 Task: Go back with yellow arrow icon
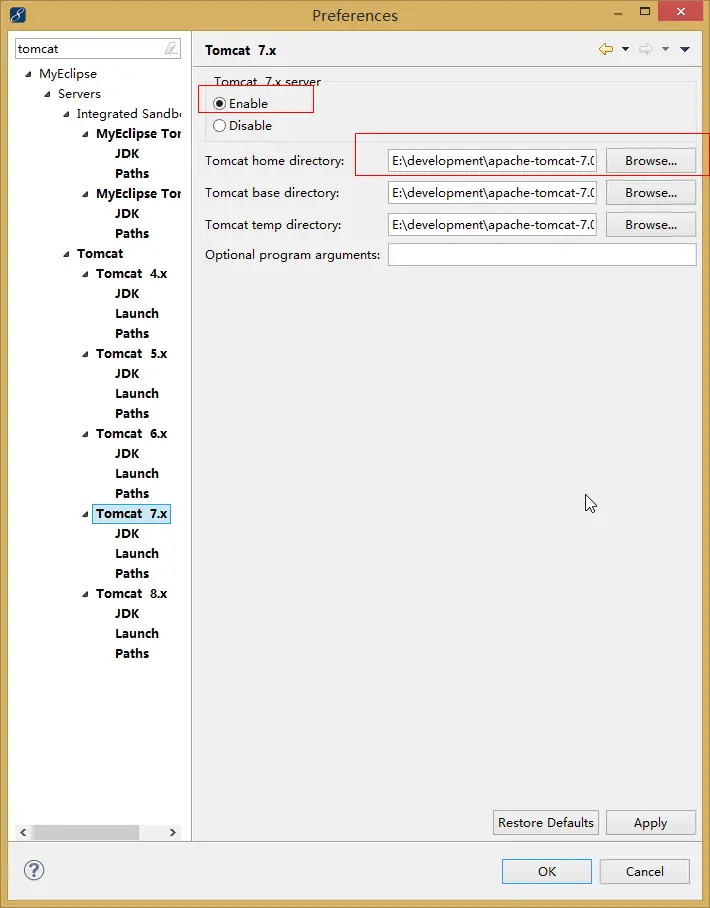coord(606,49)
